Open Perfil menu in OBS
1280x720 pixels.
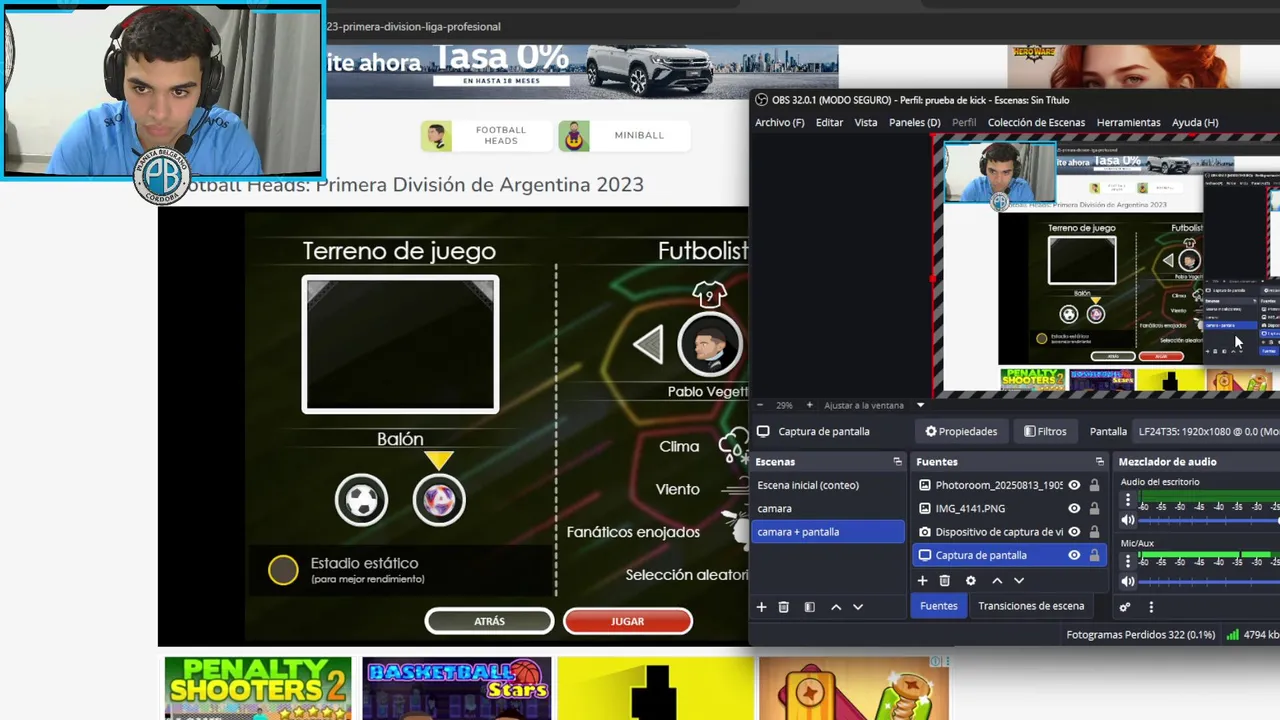[964, 122]
